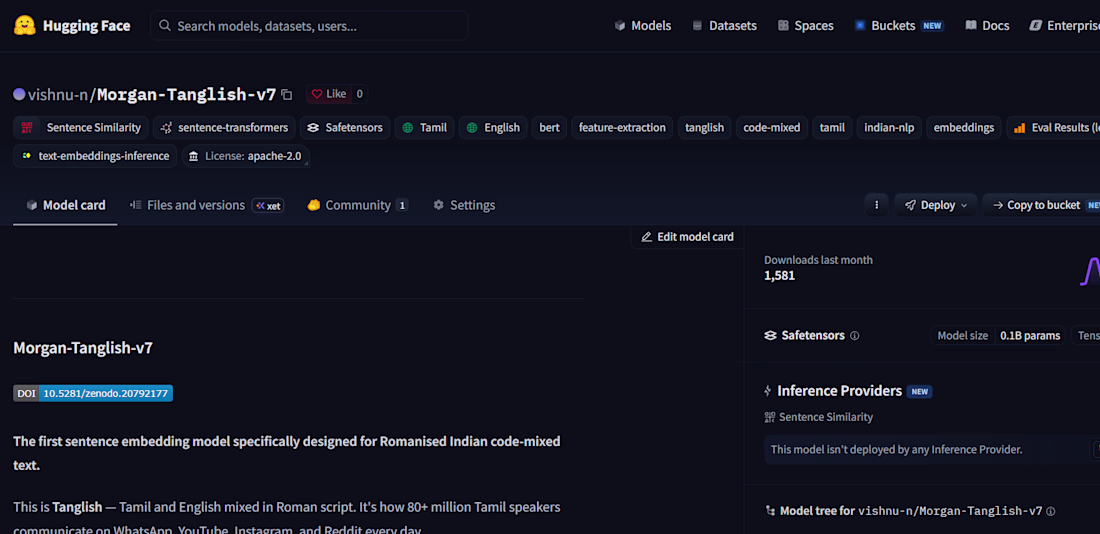Open the like count showing 0
This screenshot has height=534, width=1100.
coord(359,94)
